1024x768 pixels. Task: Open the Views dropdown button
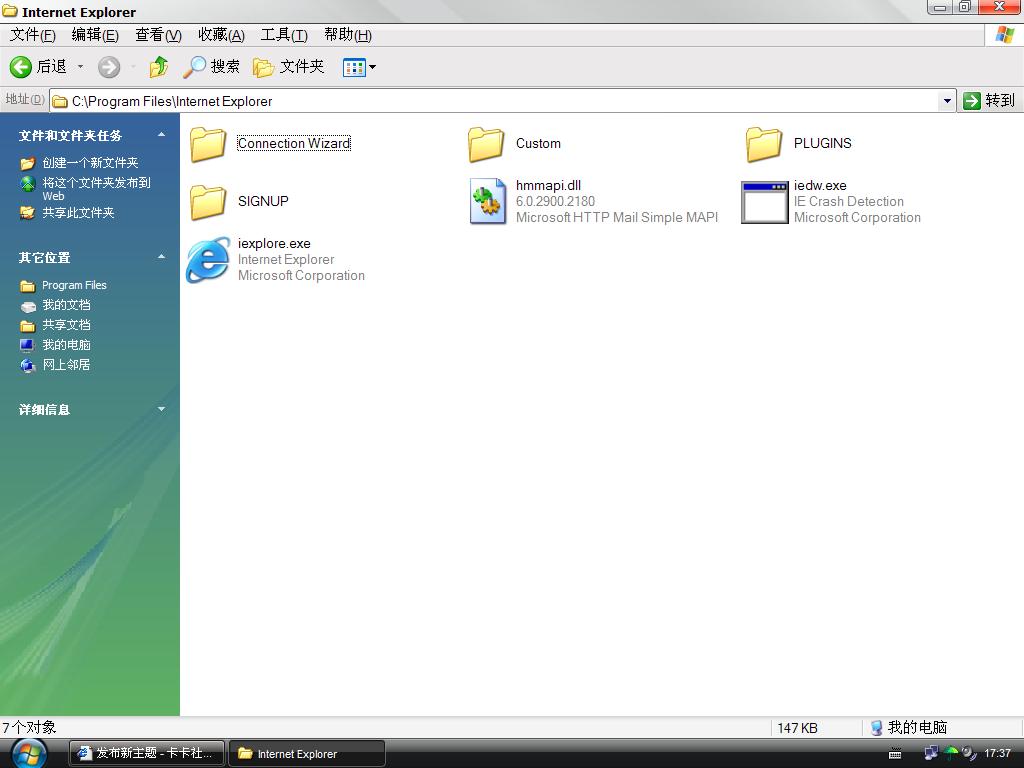point(360,67)
